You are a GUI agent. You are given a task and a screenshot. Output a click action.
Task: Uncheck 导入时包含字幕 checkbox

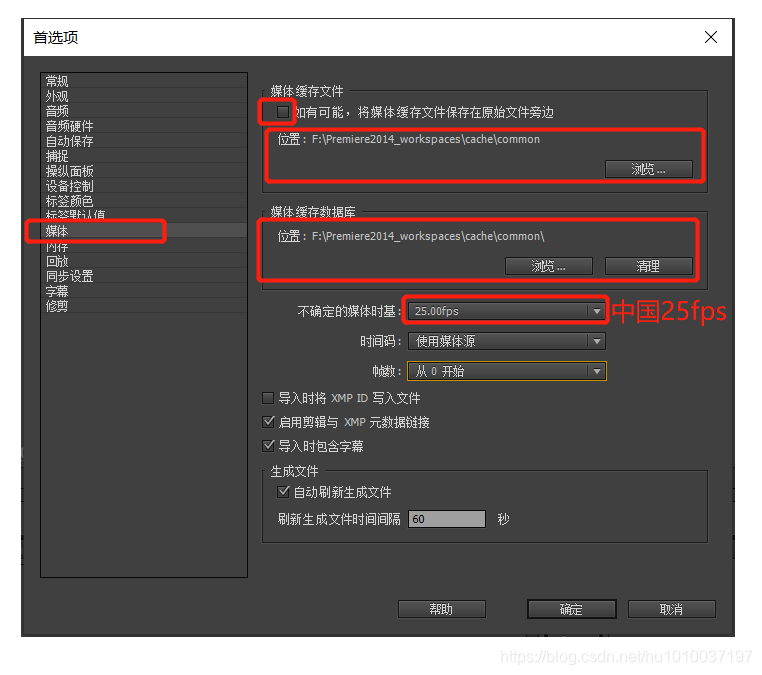[x=268, y=446]
